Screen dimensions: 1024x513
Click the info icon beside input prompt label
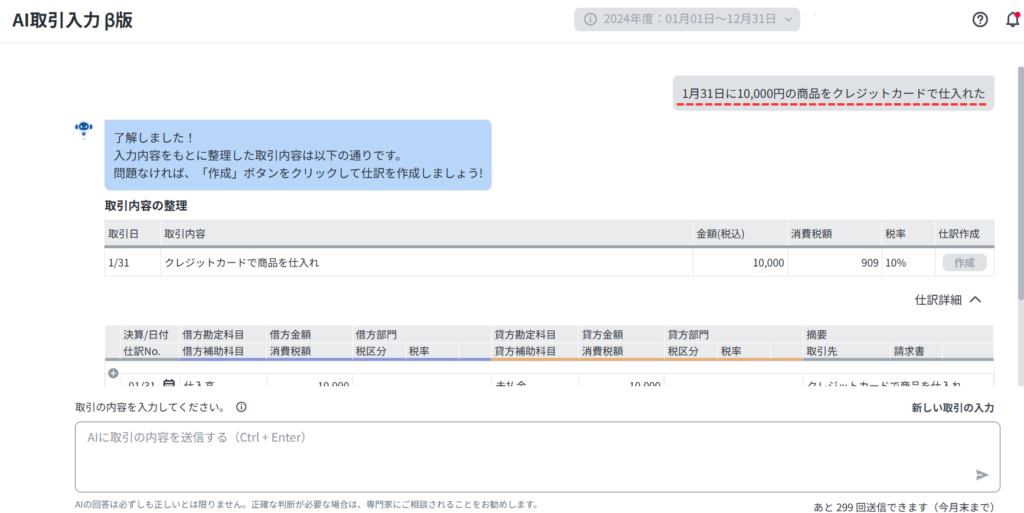click(241, 407)
